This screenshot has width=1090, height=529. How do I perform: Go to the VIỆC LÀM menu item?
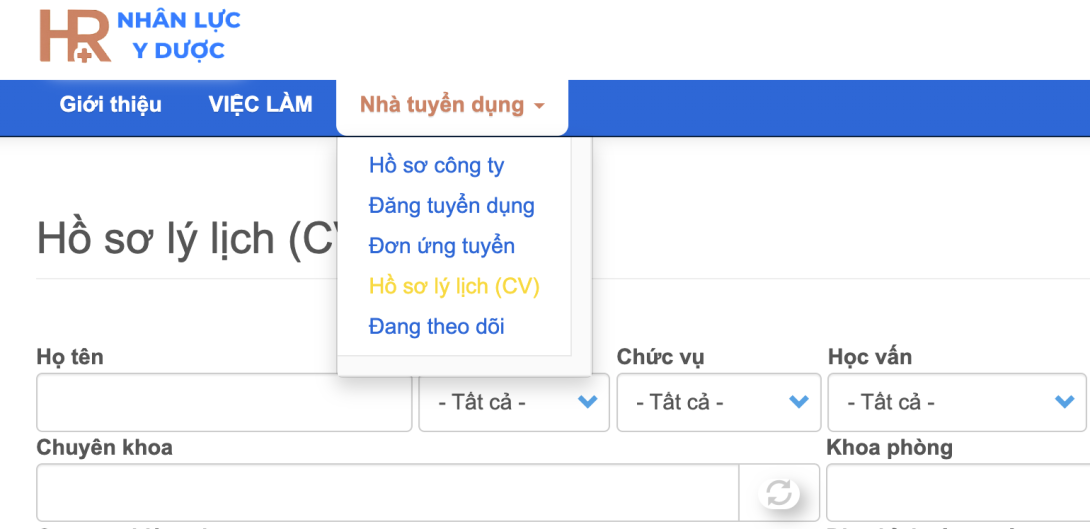[260, 105]
